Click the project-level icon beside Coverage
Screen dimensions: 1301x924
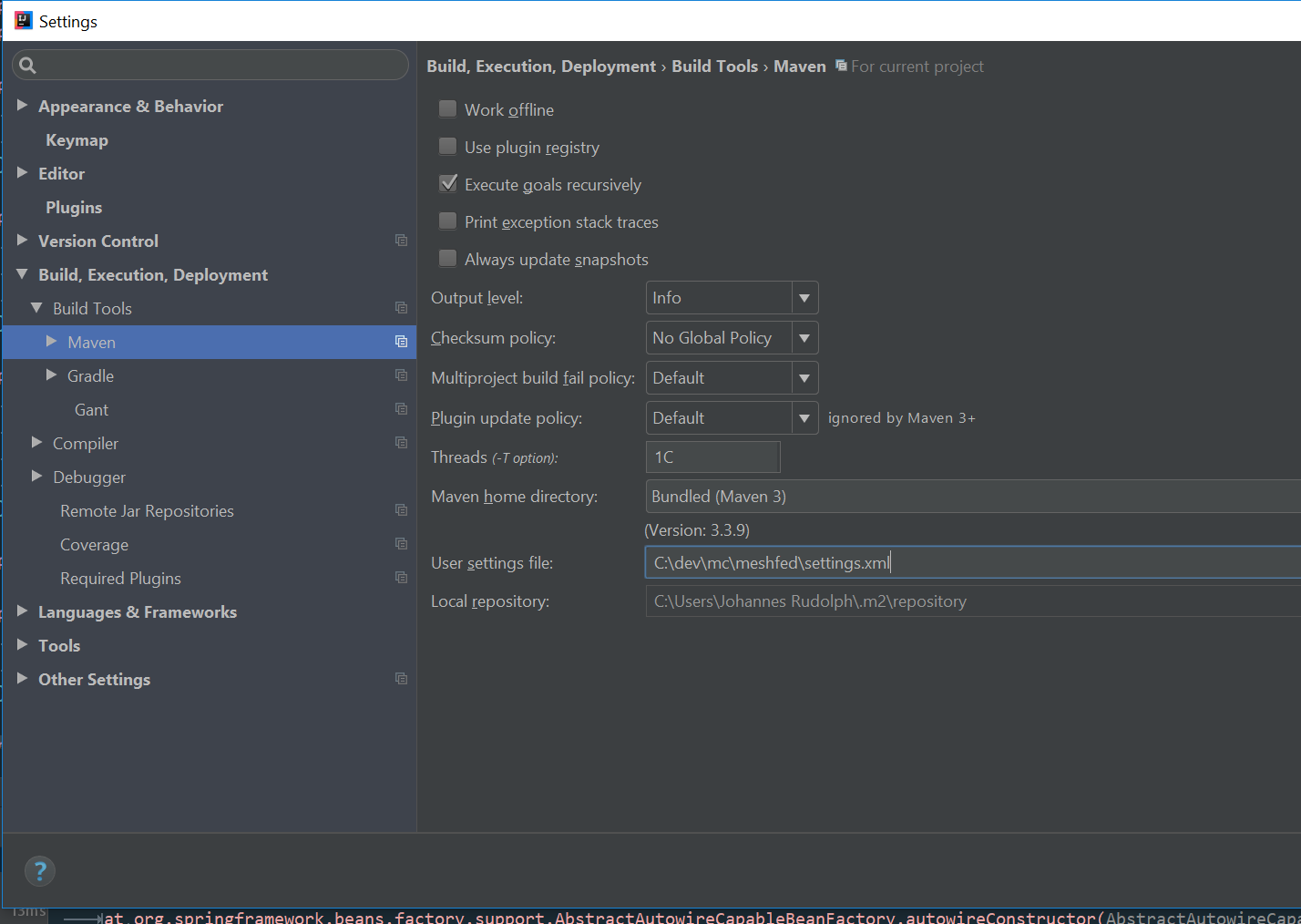click(x=401, y=544)
